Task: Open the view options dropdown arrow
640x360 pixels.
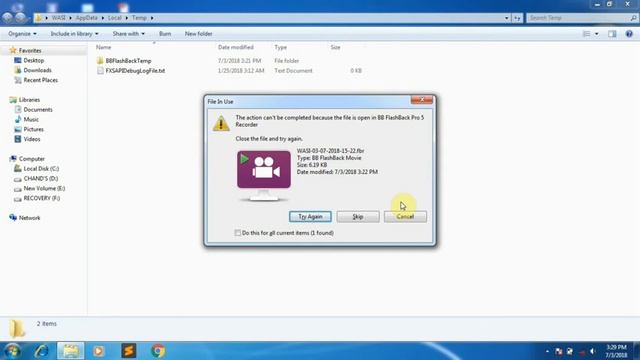Action: tap(597, 34)
